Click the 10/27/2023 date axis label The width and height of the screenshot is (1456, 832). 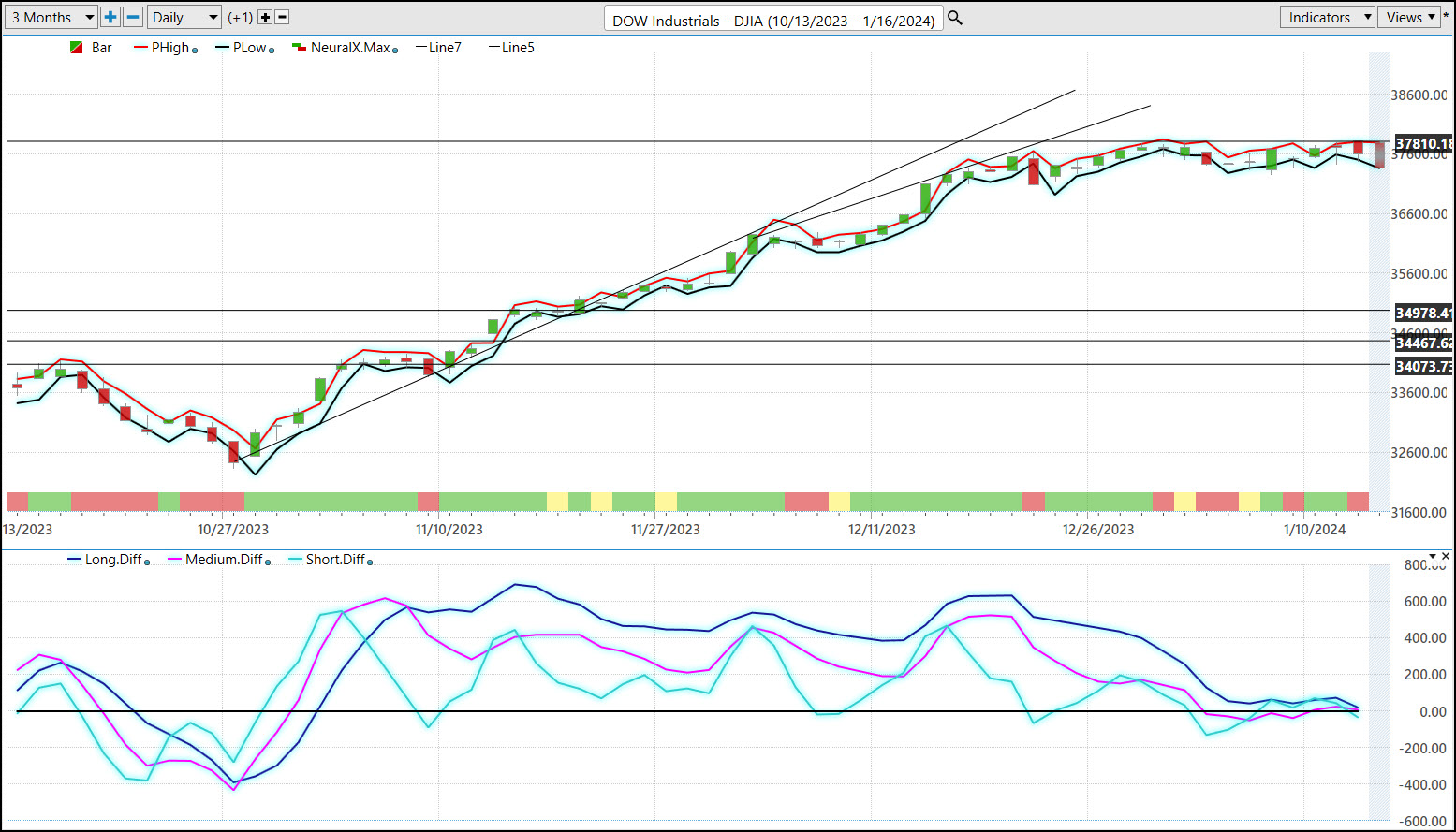coord(233,530)
